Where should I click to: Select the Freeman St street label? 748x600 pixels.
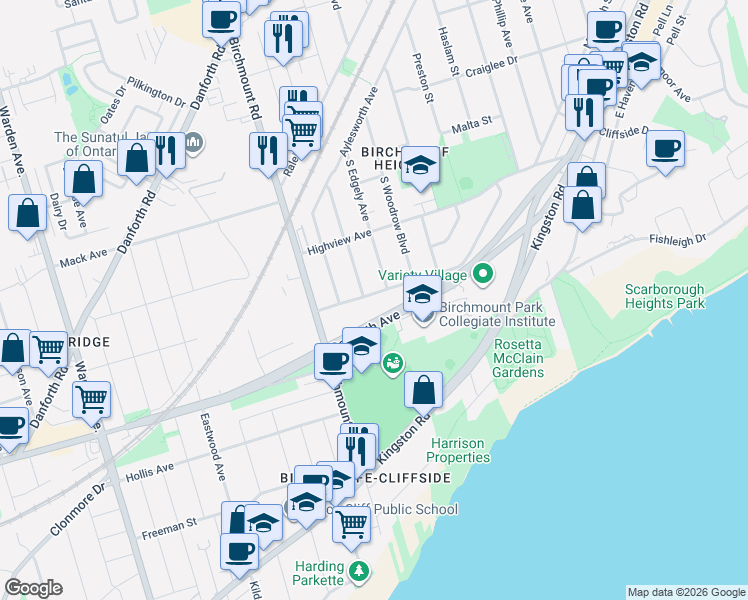coord(169,529)
